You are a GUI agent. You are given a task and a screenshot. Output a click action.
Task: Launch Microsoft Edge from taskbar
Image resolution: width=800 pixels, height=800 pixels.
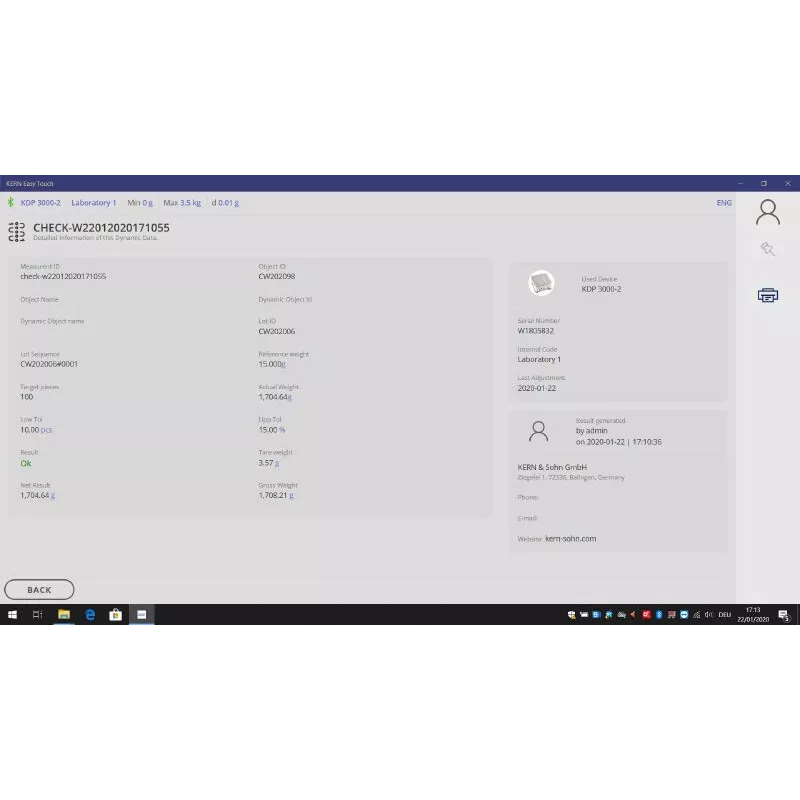click(90, 615)
